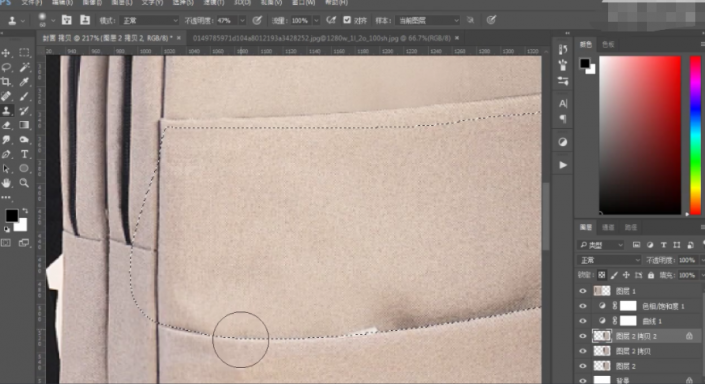Hide the 图层 1 layer
This screenshot has width=705, height=384.
click(583, 291)
